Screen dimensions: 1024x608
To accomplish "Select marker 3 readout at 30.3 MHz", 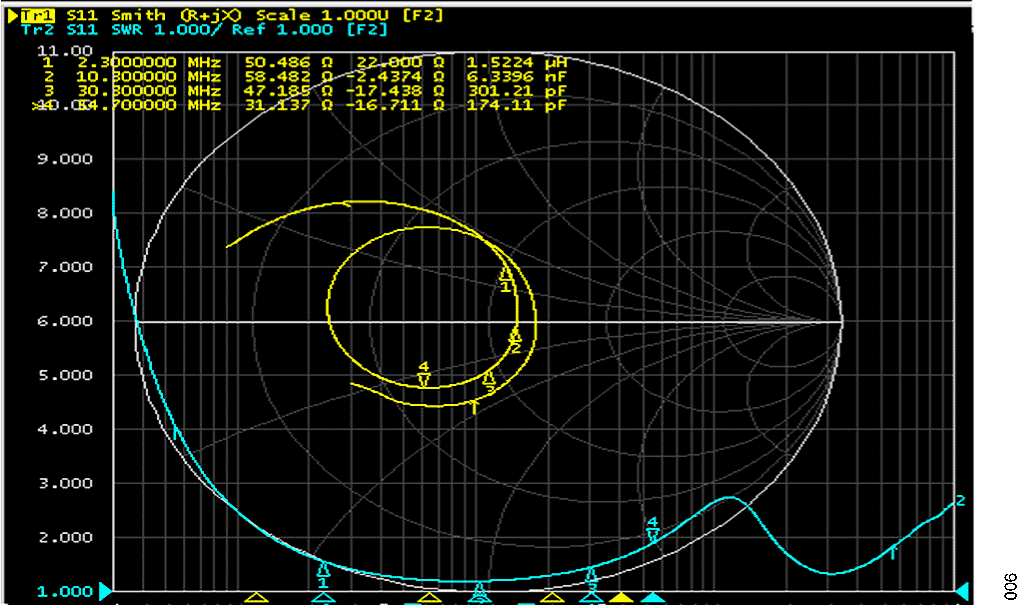I will (304, 91).
